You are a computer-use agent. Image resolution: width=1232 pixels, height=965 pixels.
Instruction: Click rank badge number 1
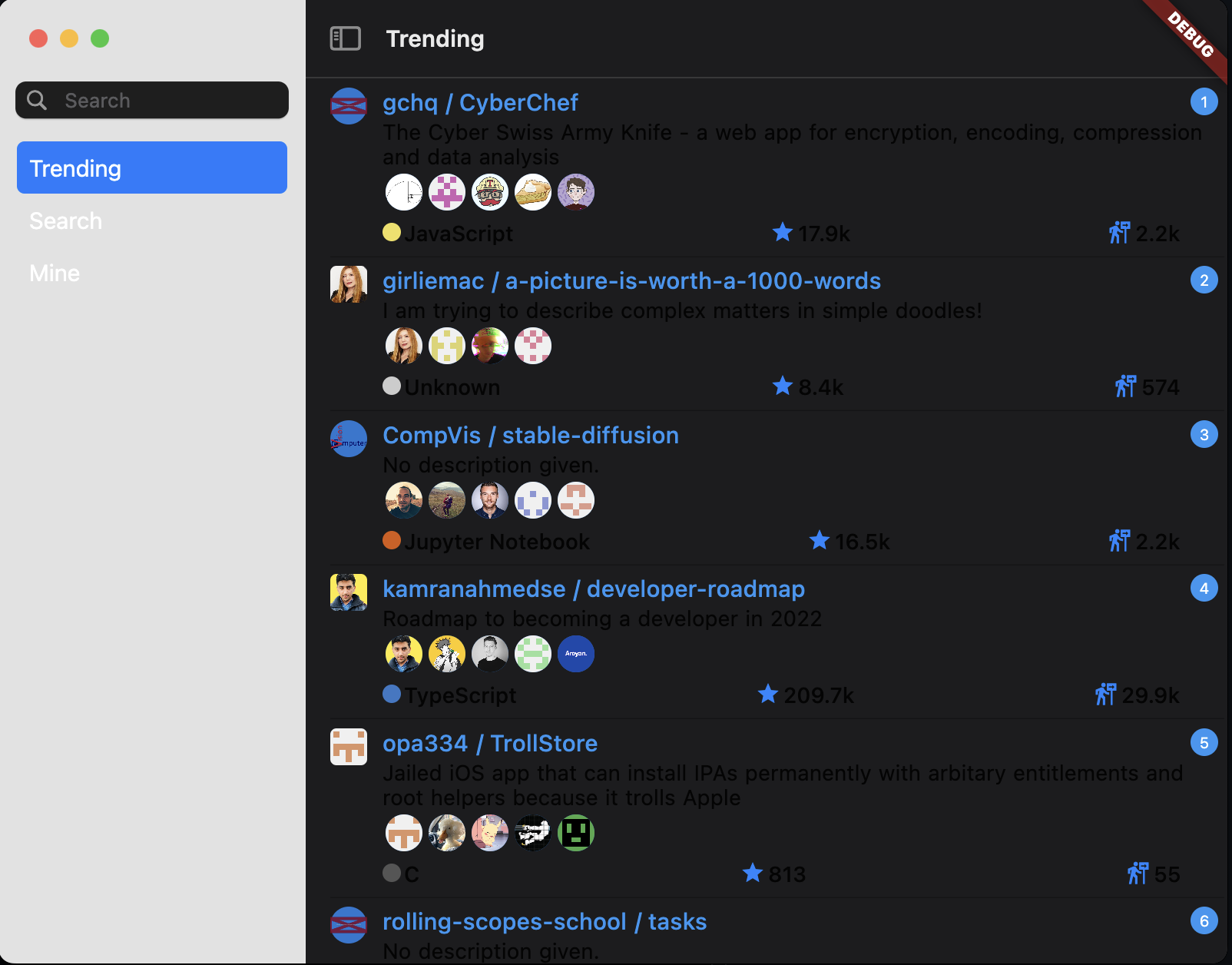(x=1204, y=101)
